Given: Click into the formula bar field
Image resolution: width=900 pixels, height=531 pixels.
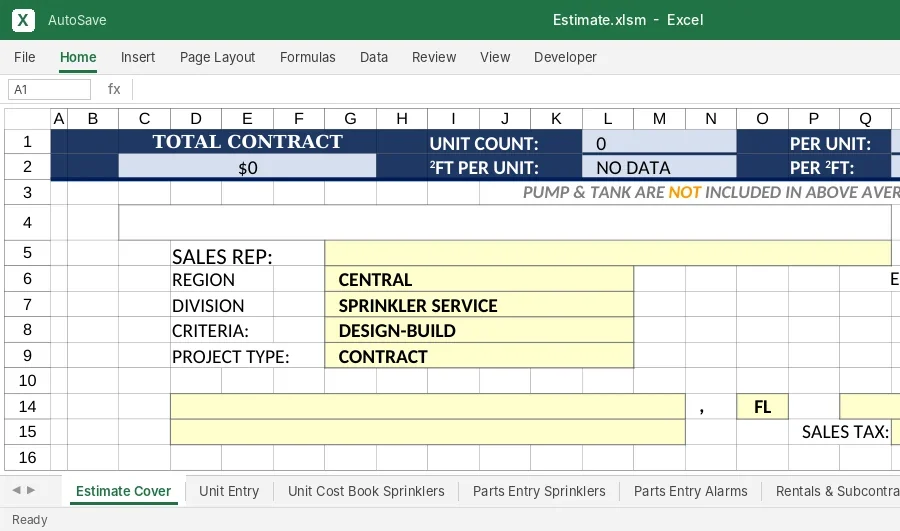Looking at the screenshot, I should (517, 90).
